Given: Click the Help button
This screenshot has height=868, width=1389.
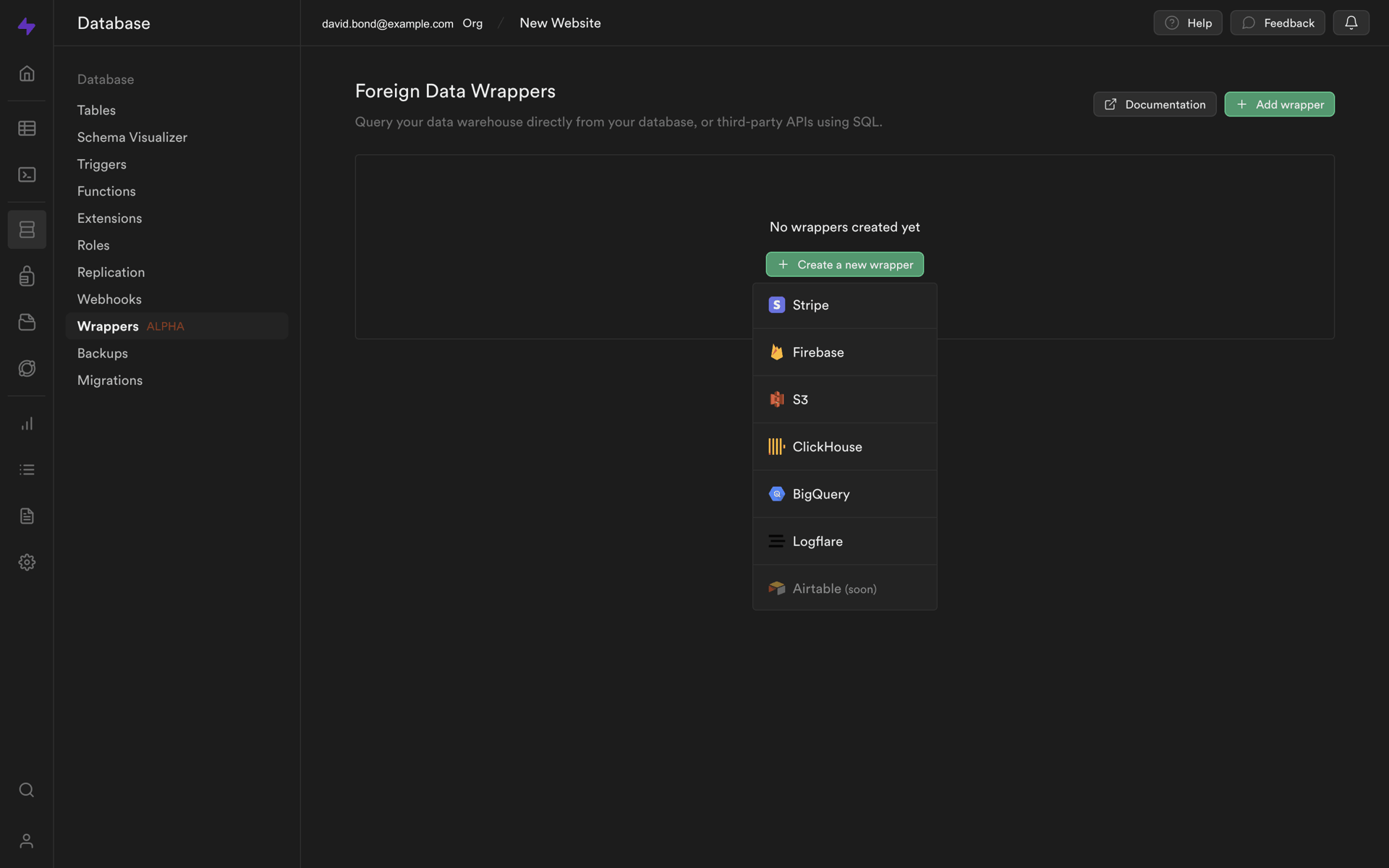Looking at the screenshot, I should [1188, 22].
